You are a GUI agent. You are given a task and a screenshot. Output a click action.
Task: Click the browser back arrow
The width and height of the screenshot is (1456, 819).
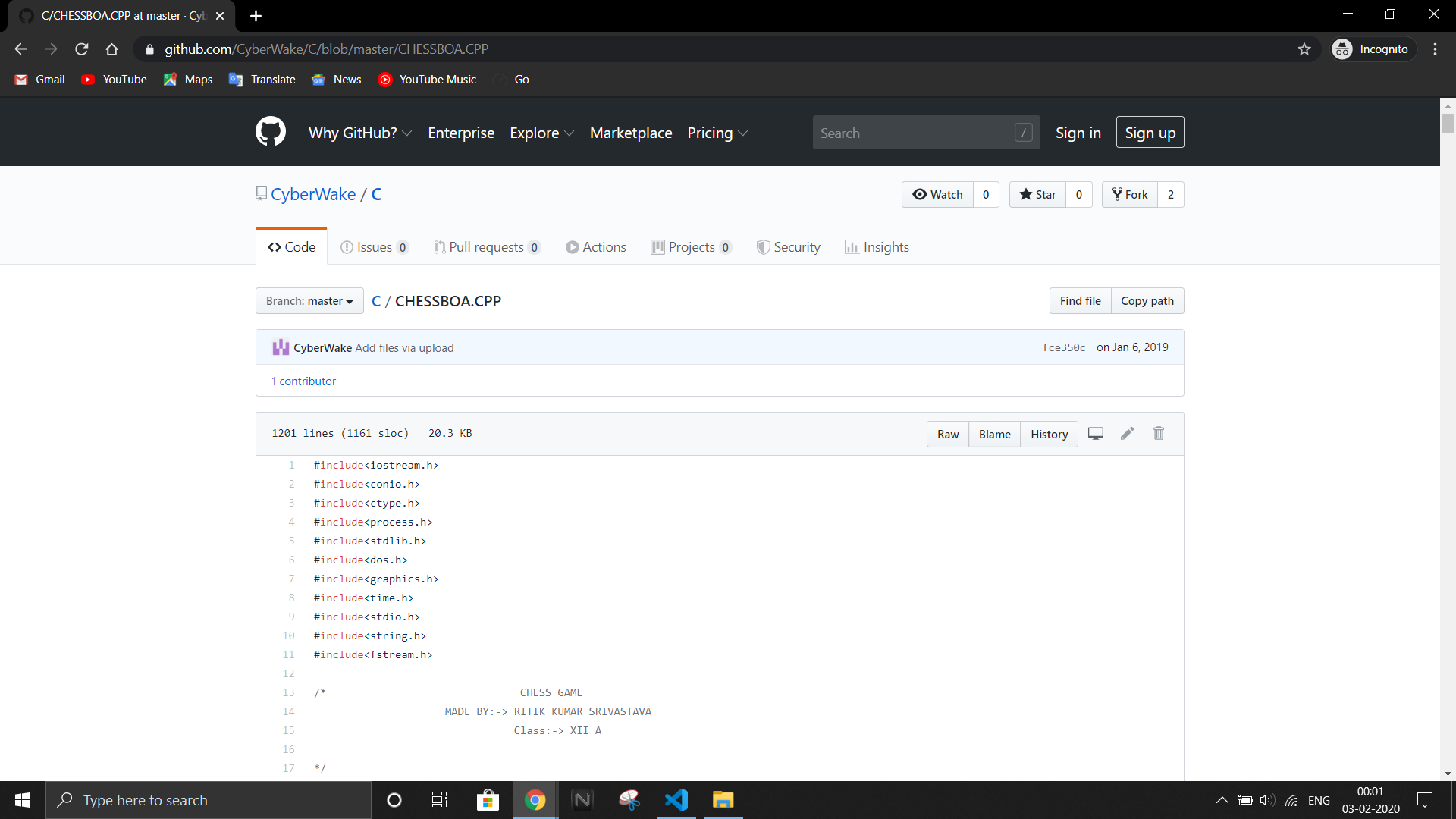(20, 49)
